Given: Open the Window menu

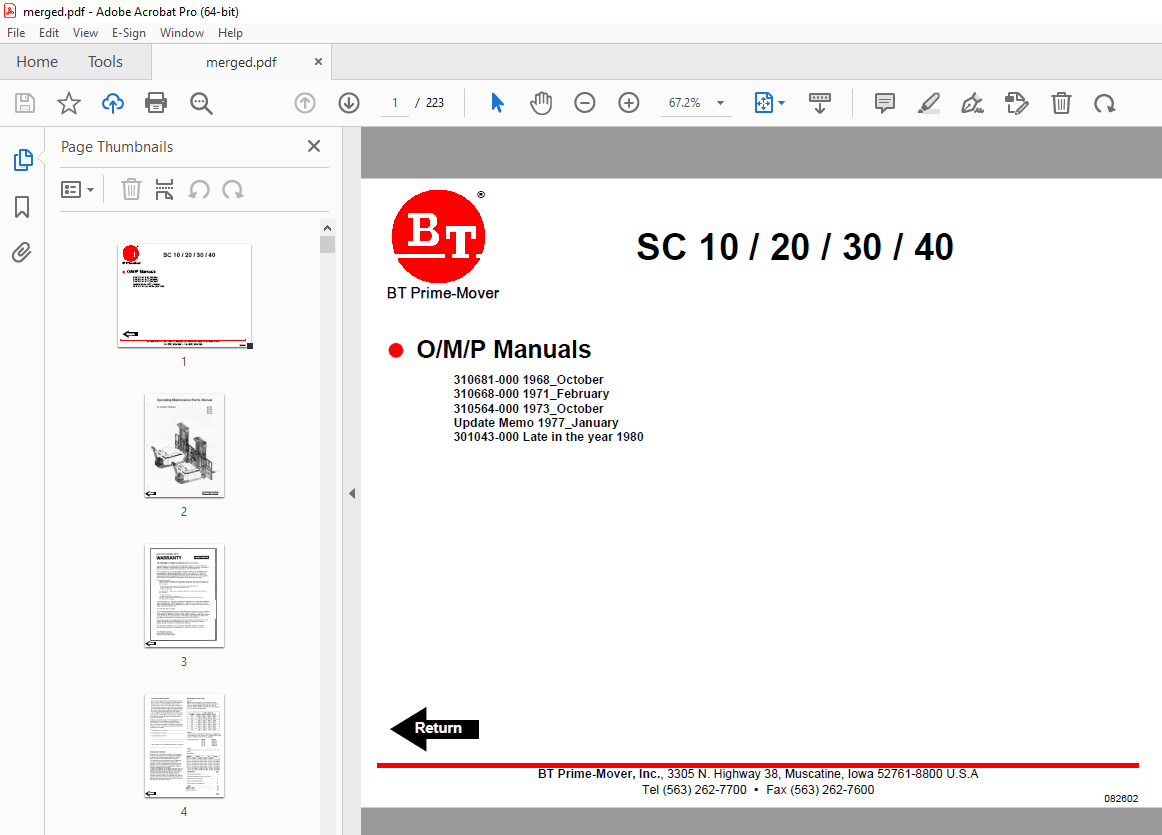Looking at the screenshot, I should [182, 33].
